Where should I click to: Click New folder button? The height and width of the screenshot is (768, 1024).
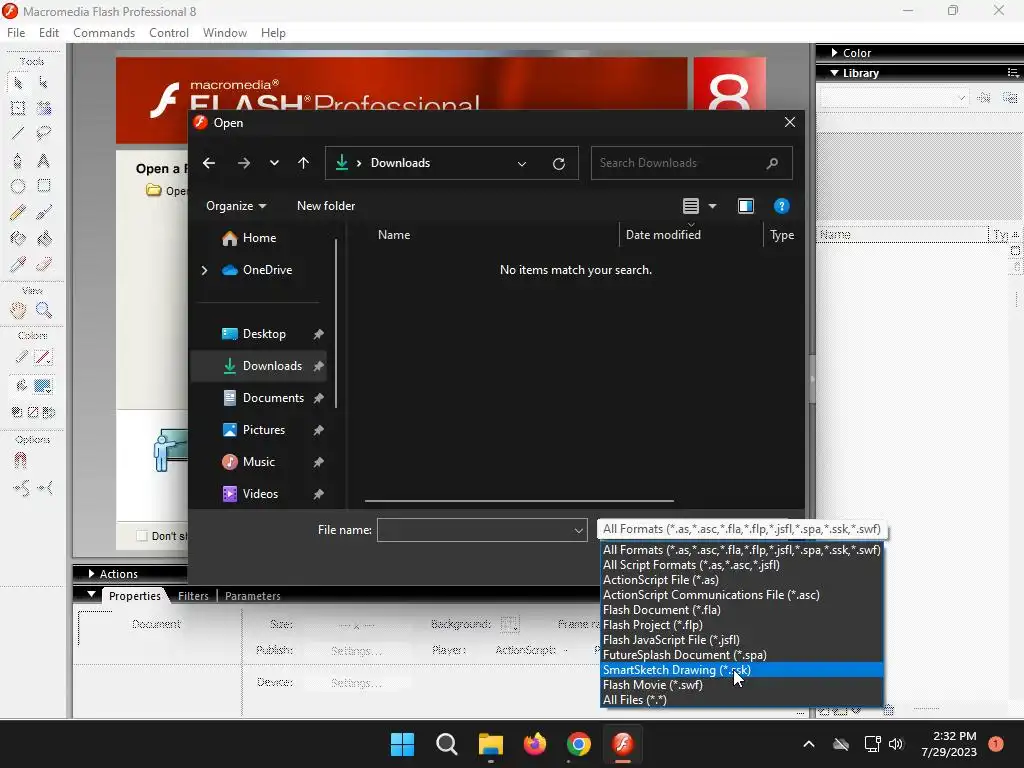click(x=326, y=206)
